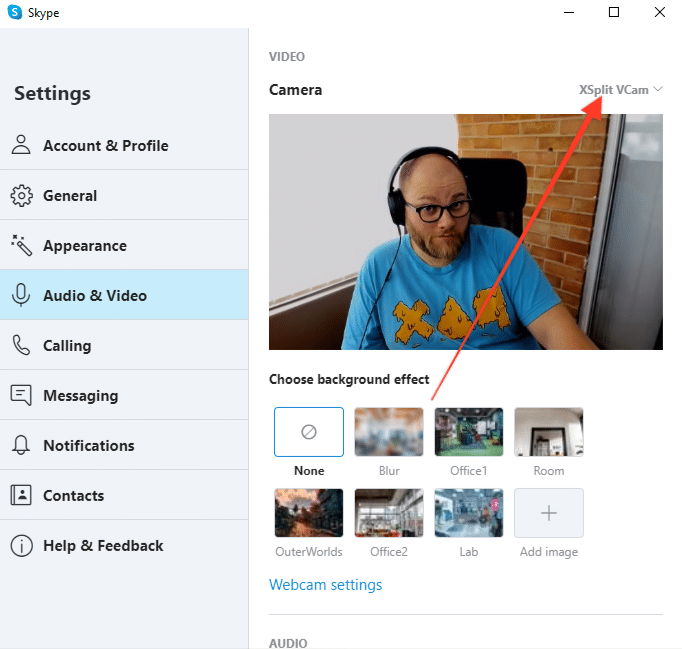
Task: Maximize the Skype window
Action: tap(614, 12)
